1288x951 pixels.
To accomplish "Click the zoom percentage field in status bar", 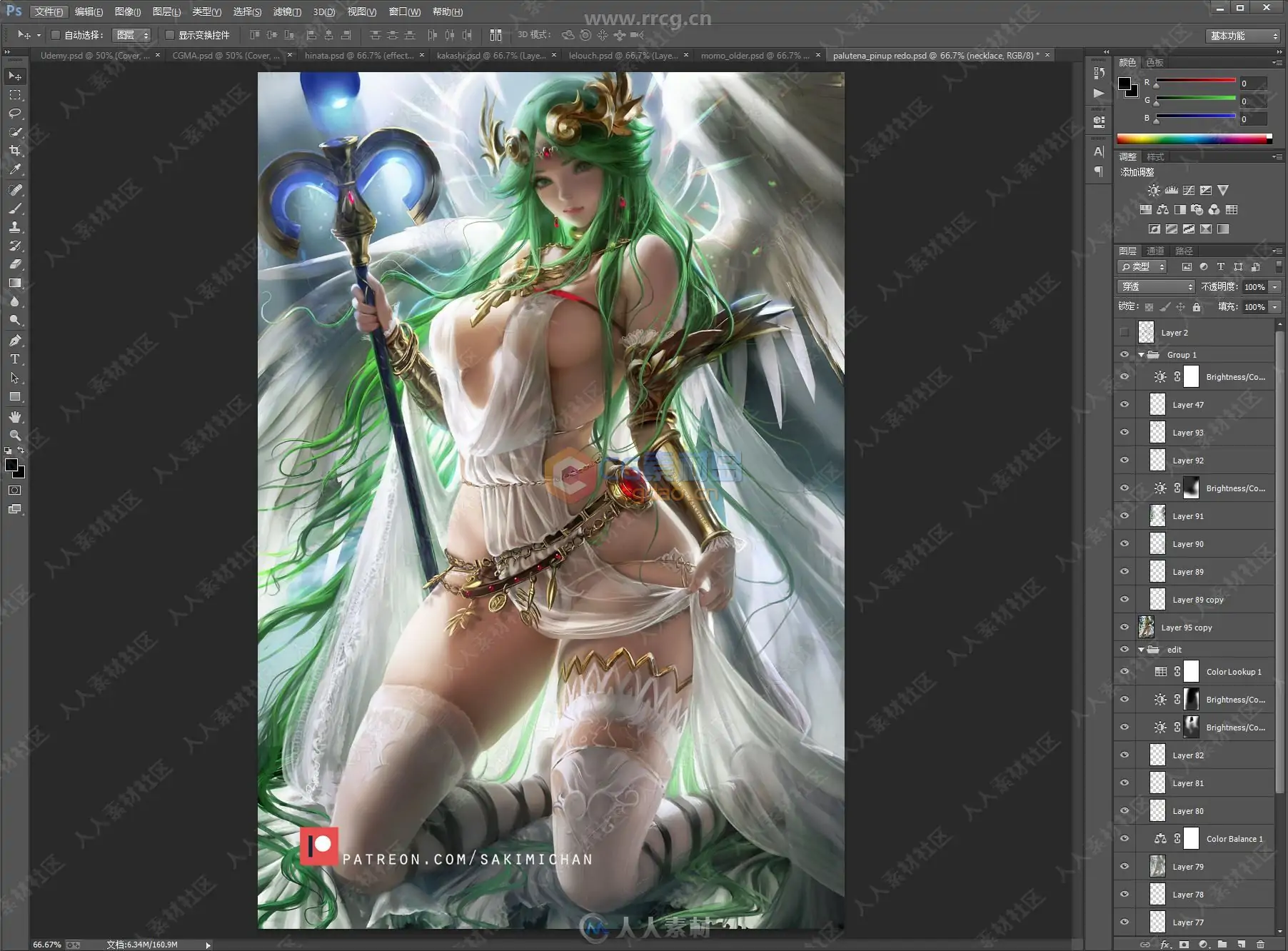I will [47, 945].
